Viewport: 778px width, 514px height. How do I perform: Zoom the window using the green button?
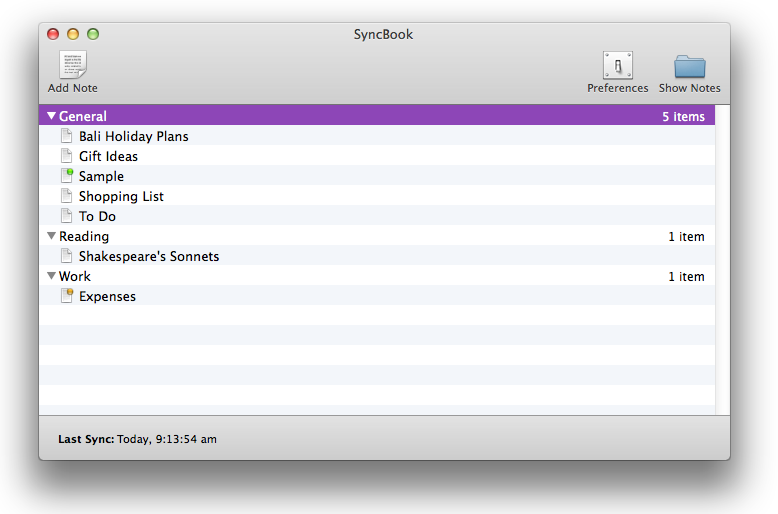pos(93,34)
